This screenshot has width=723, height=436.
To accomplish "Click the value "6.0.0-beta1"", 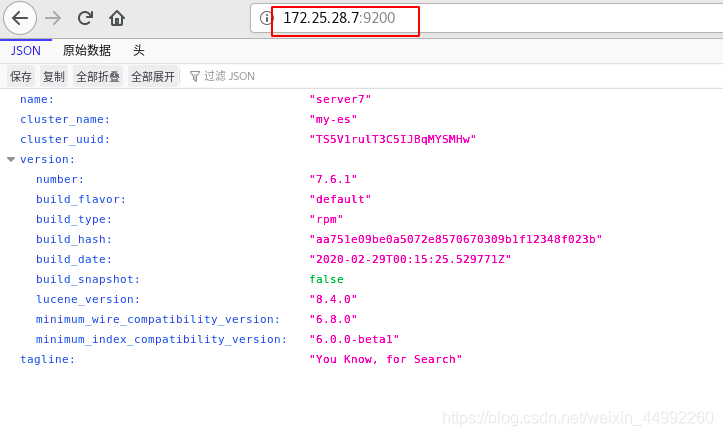I will pyautogui.click(x=354, y=340).
